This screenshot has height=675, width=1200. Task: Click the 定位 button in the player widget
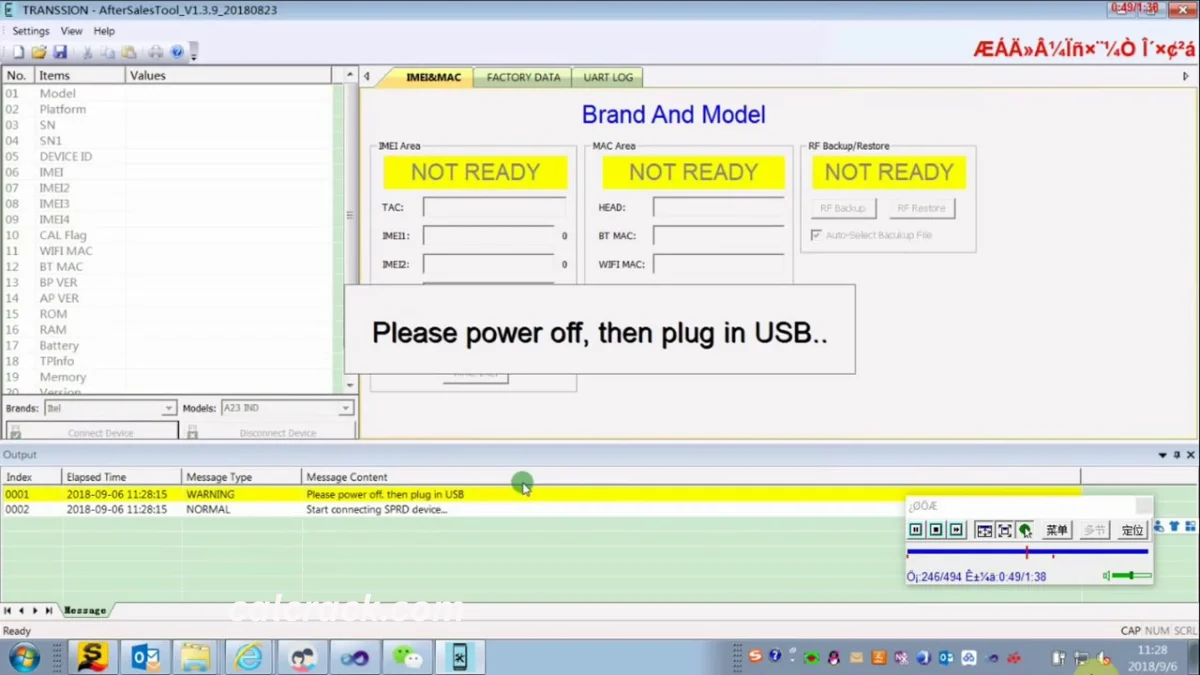coord(1132,530)
